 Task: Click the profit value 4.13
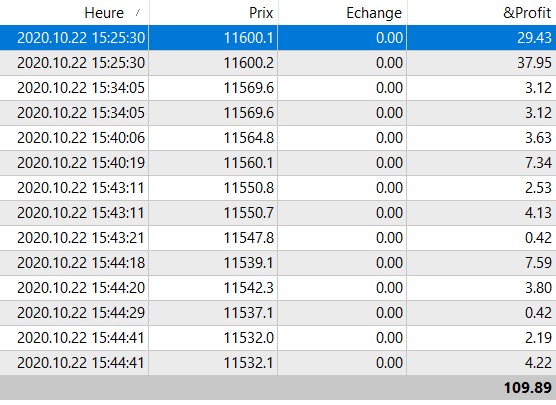538,213
